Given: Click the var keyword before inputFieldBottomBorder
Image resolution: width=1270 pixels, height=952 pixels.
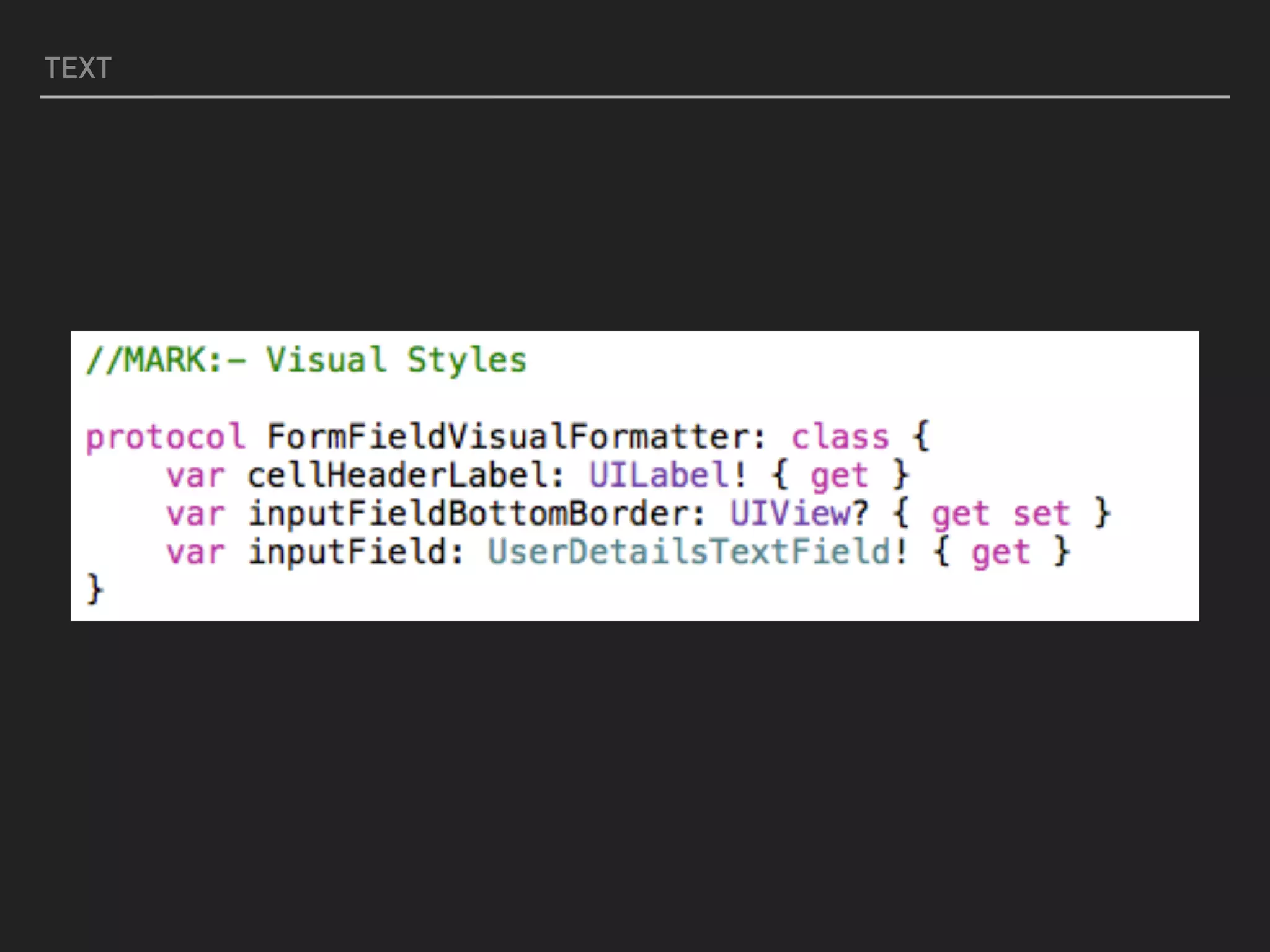Looking at the screenshot, I should click(x=195, y=514).
